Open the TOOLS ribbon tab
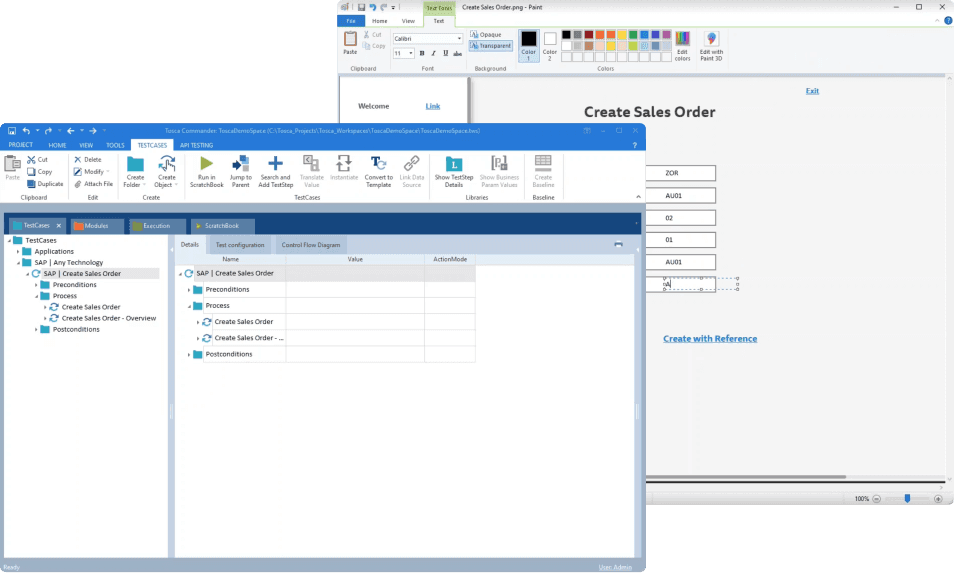The height and width of the screenshot is (573, 954). coord(115,145)
